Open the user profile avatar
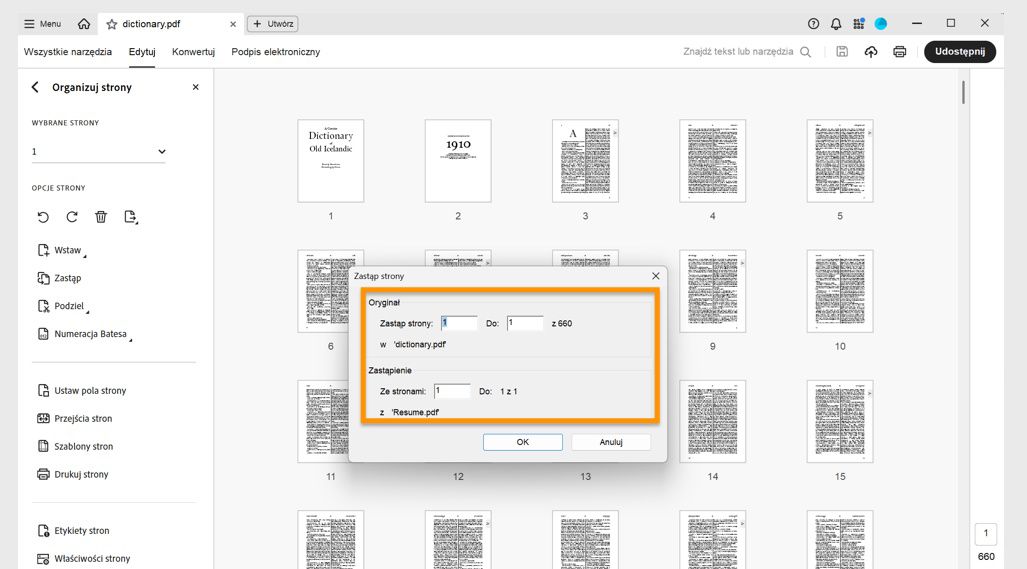 point(881,24)
